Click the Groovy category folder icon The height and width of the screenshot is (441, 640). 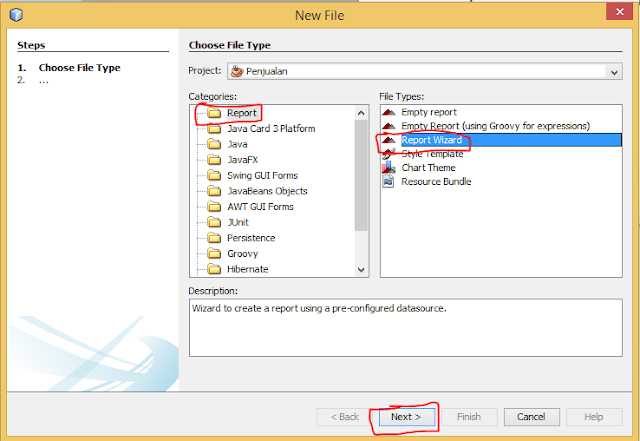click(x=214, y=254)
